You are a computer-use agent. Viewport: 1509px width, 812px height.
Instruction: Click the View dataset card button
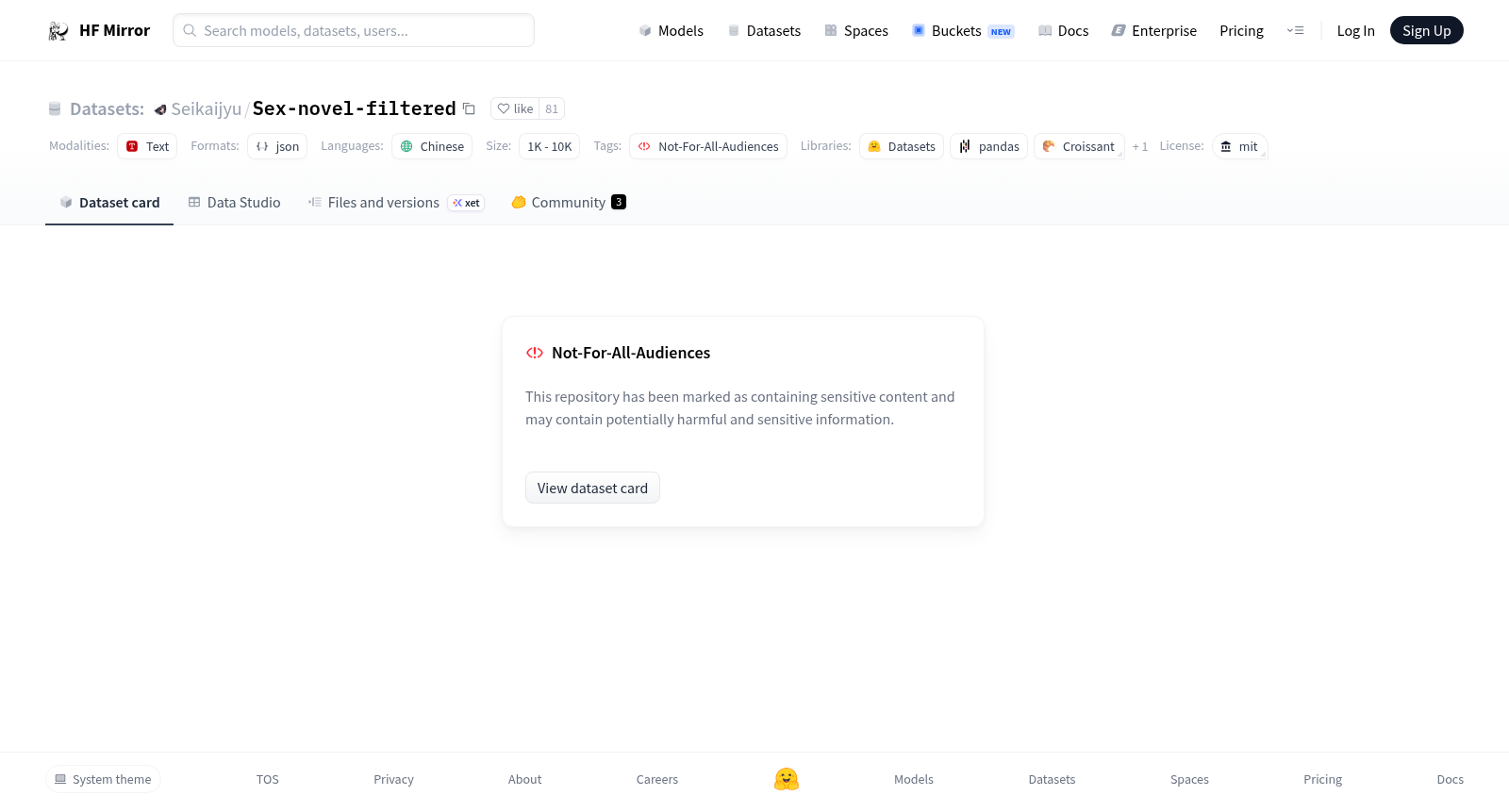592,488
